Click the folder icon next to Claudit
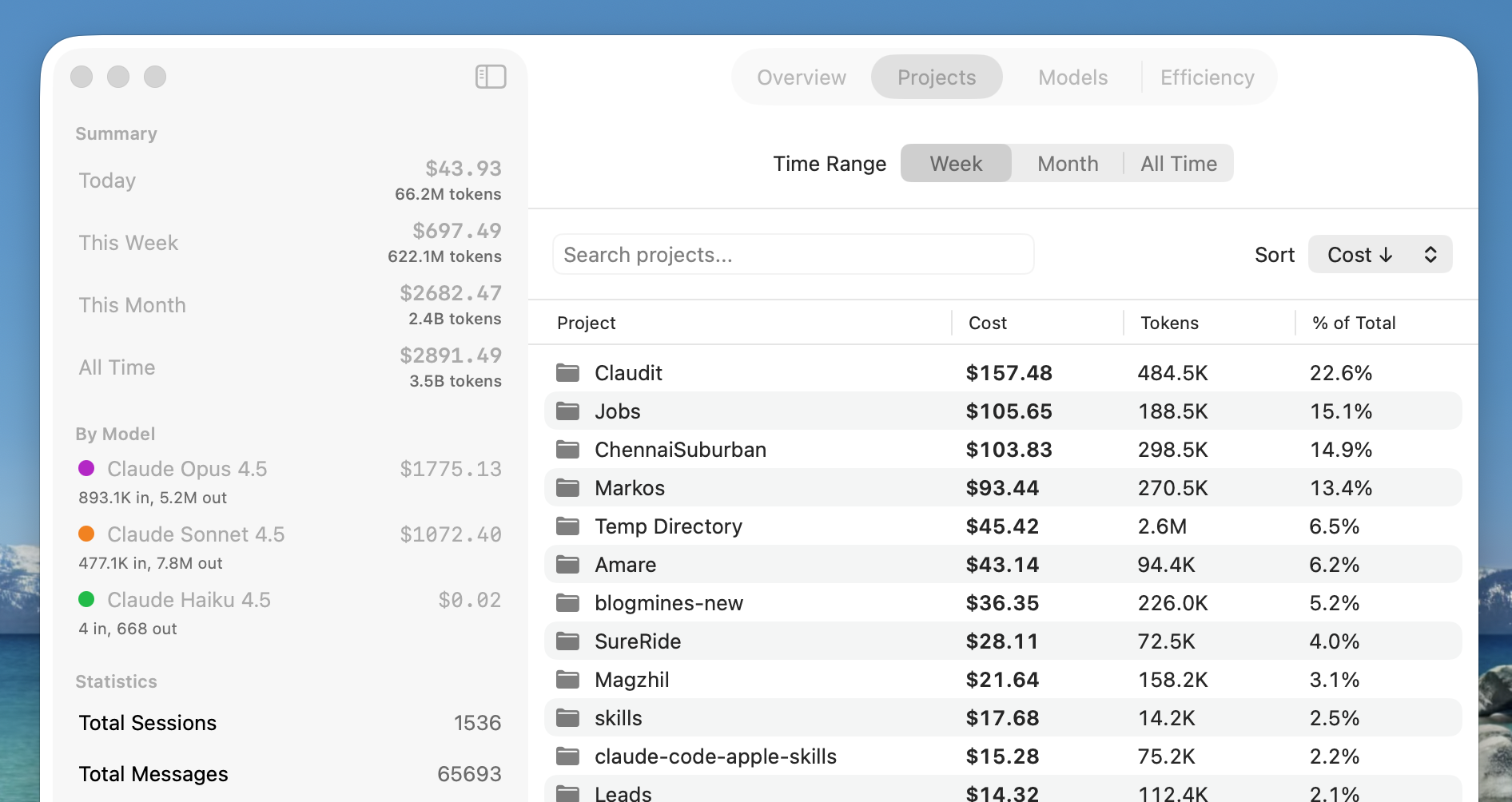 (569, 372)
